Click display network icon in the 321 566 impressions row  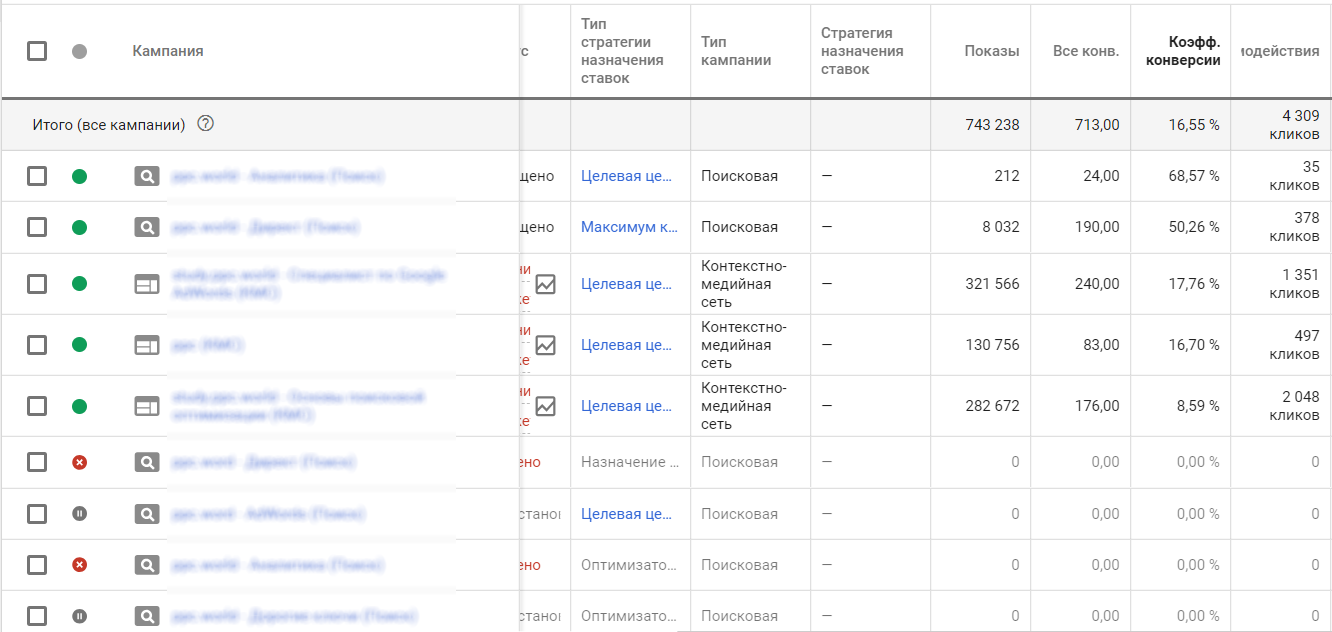coord(147,284)
